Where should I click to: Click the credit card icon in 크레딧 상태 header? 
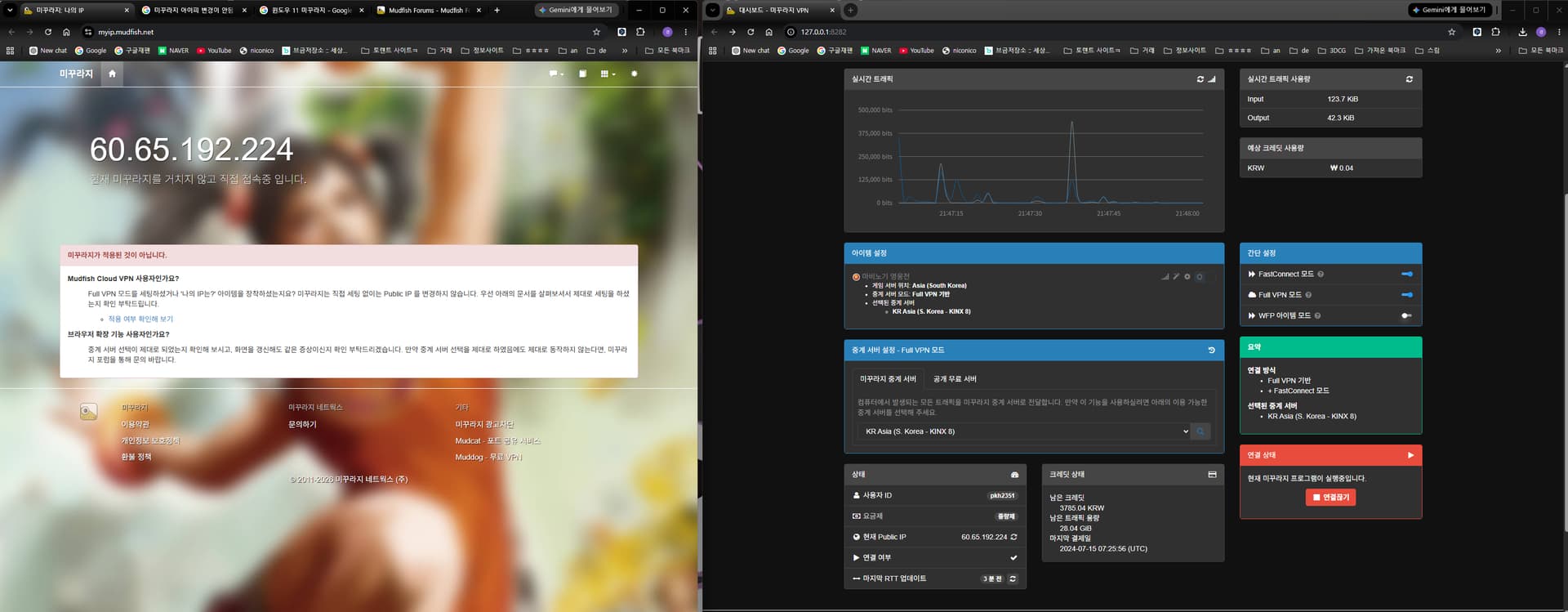click(1212, 475)
